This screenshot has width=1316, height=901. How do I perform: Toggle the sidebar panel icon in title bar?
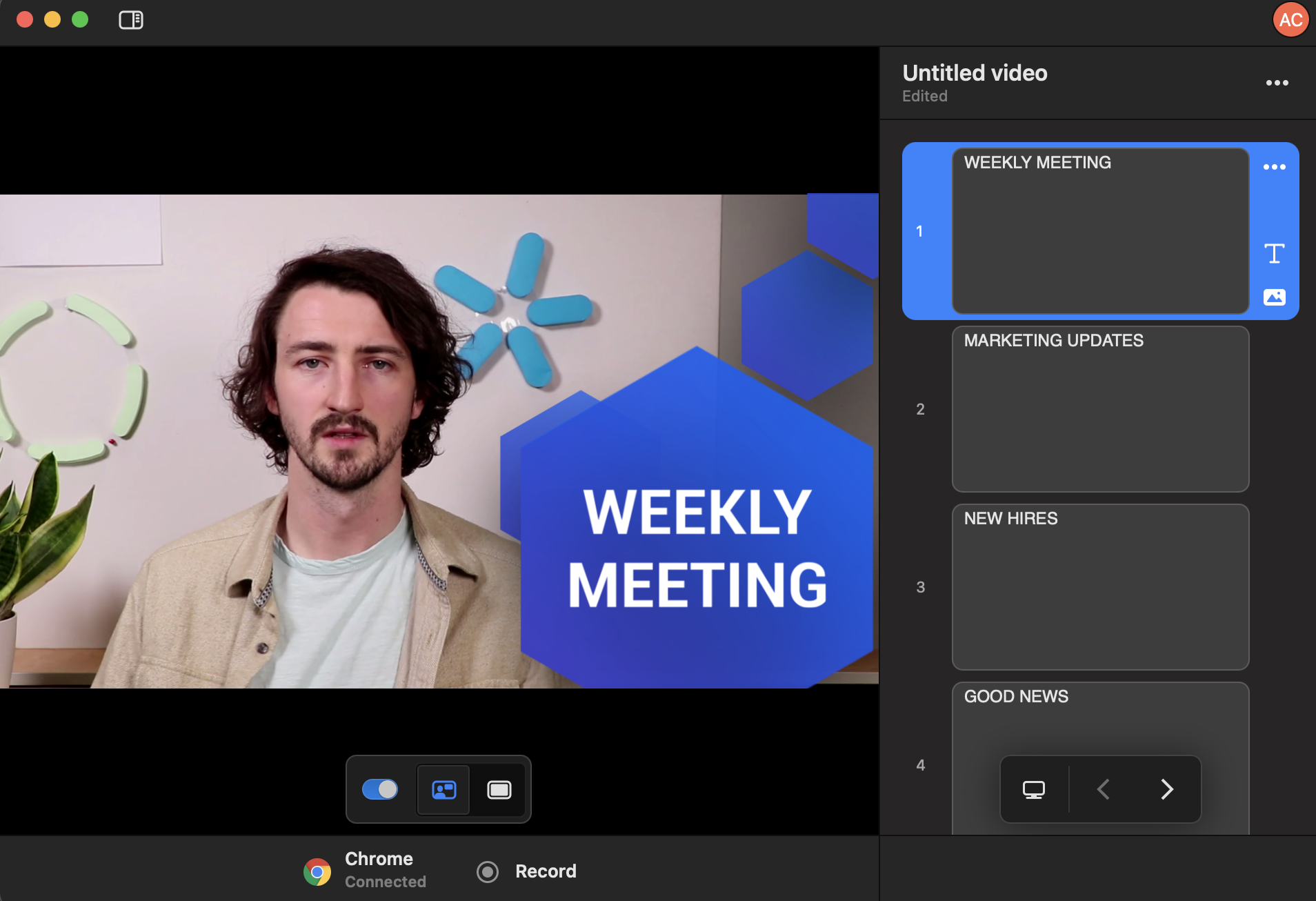pos(130,20)
